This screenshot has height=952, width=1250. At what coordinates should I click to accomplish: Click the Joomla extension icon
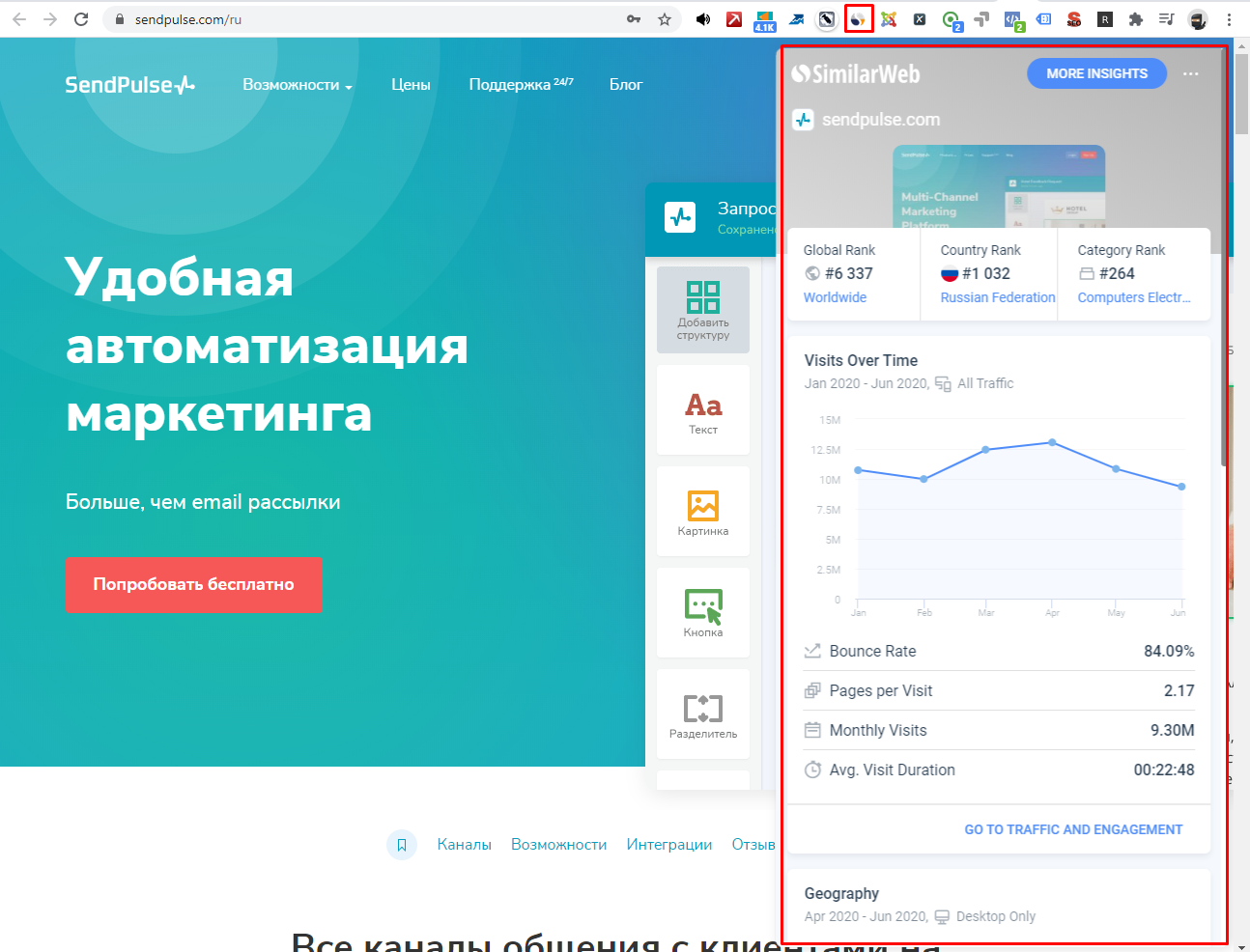click(889, 19)
